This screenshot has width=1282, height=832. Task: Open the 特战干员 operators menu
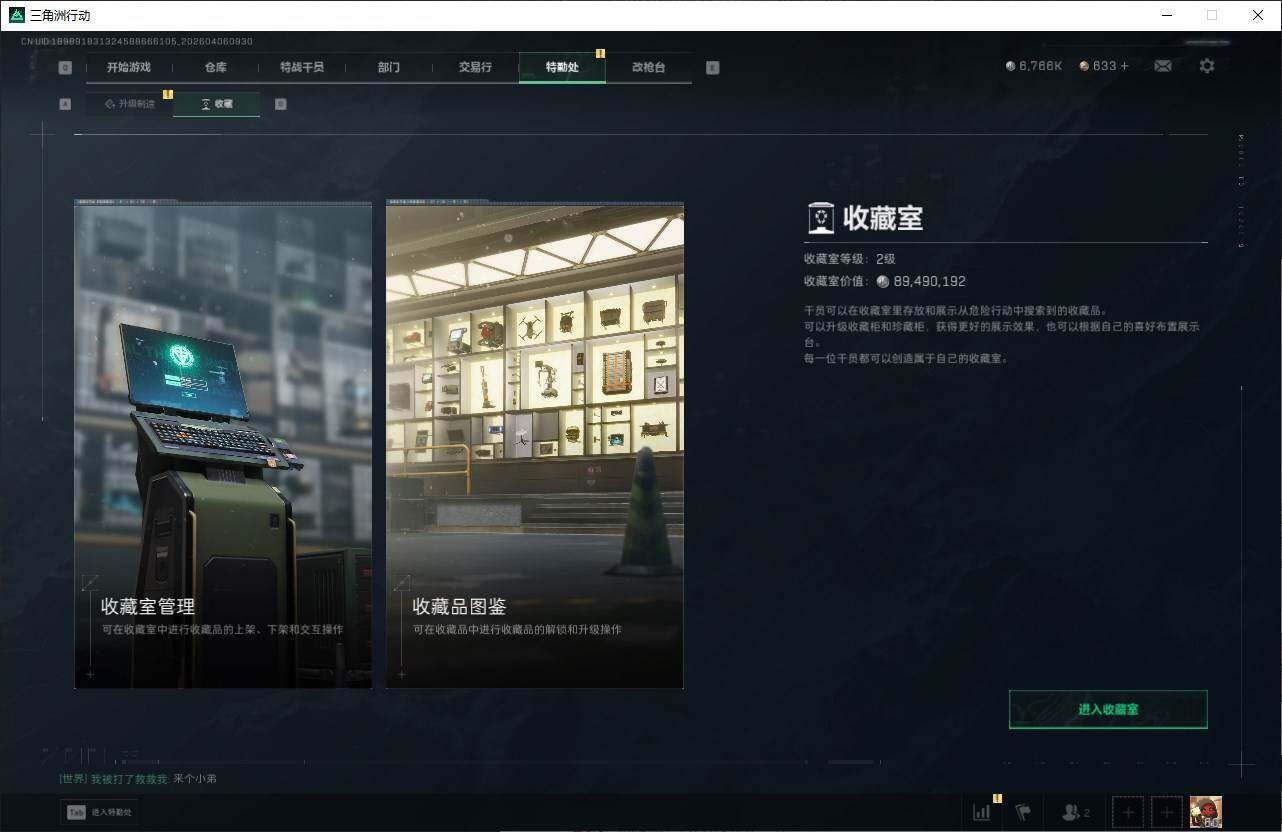coord(304,67)
